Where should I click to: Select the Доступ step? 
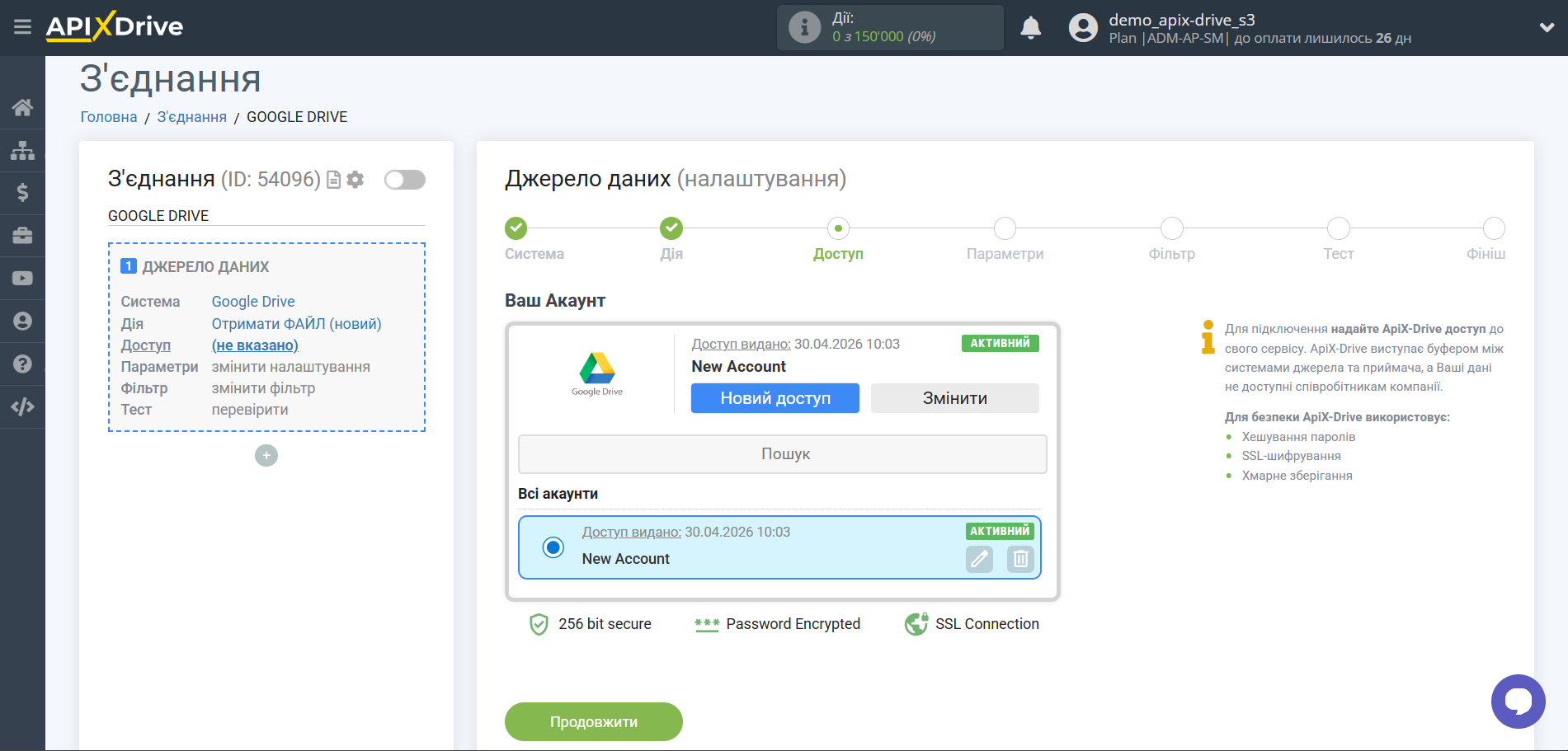(x=838, y=228)
